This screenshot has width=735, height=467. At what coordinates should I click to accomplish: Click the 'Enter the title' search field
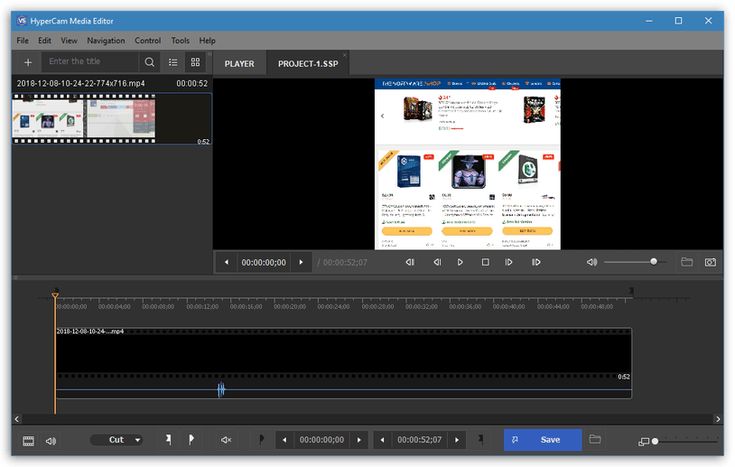(91, 61)
